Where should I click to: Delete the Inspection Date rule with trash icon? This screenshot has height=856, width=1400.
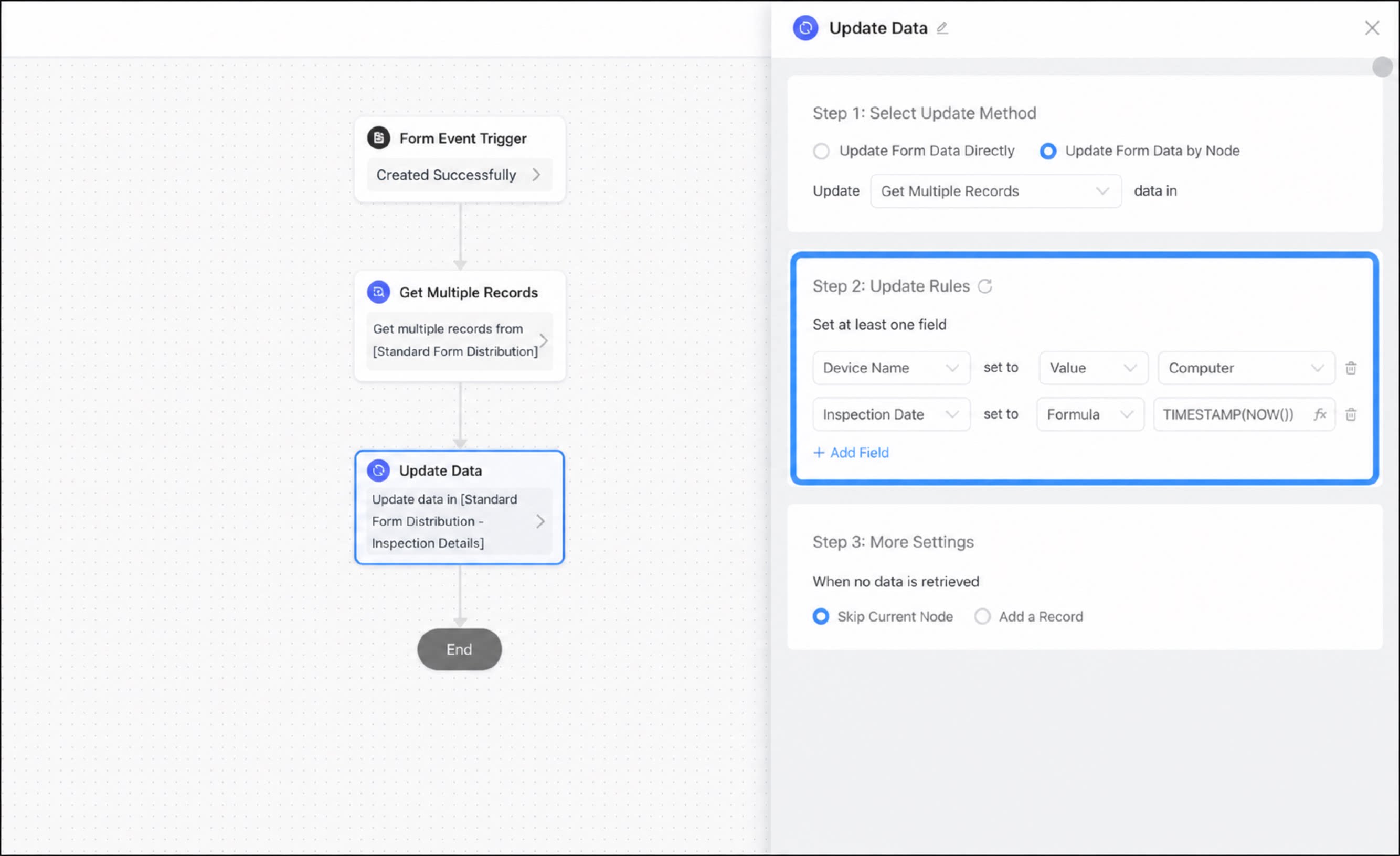(x=1351, y=415)
